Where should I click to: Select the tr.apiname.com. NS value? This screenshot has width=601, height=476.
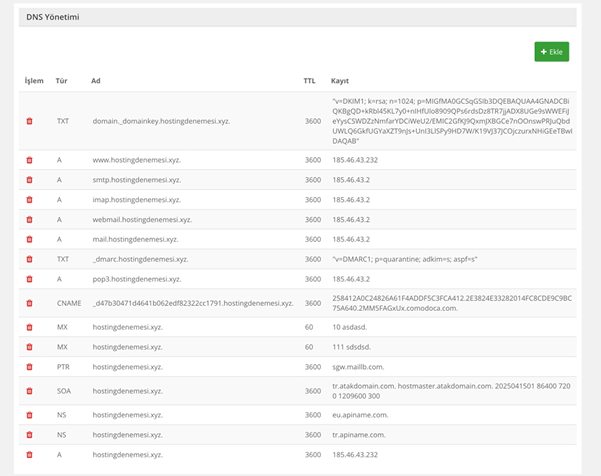[359, 435]
